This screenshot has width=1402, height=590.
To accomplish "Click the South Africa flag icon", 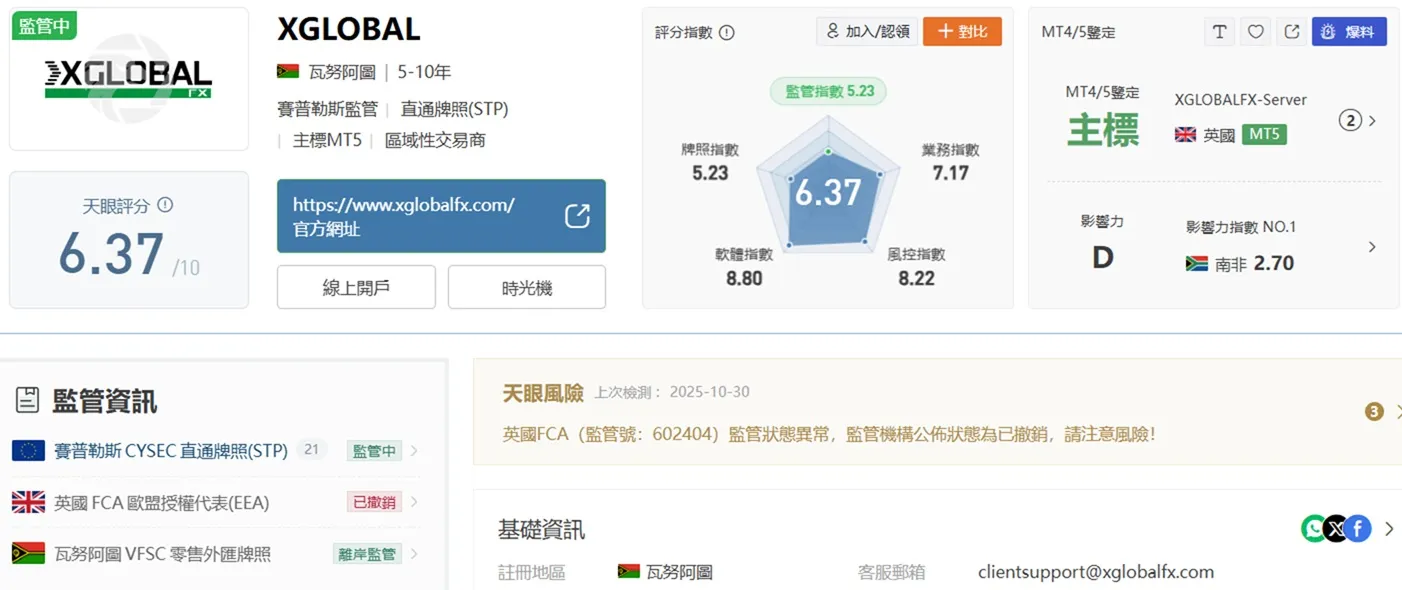I will coord(1197,264).
